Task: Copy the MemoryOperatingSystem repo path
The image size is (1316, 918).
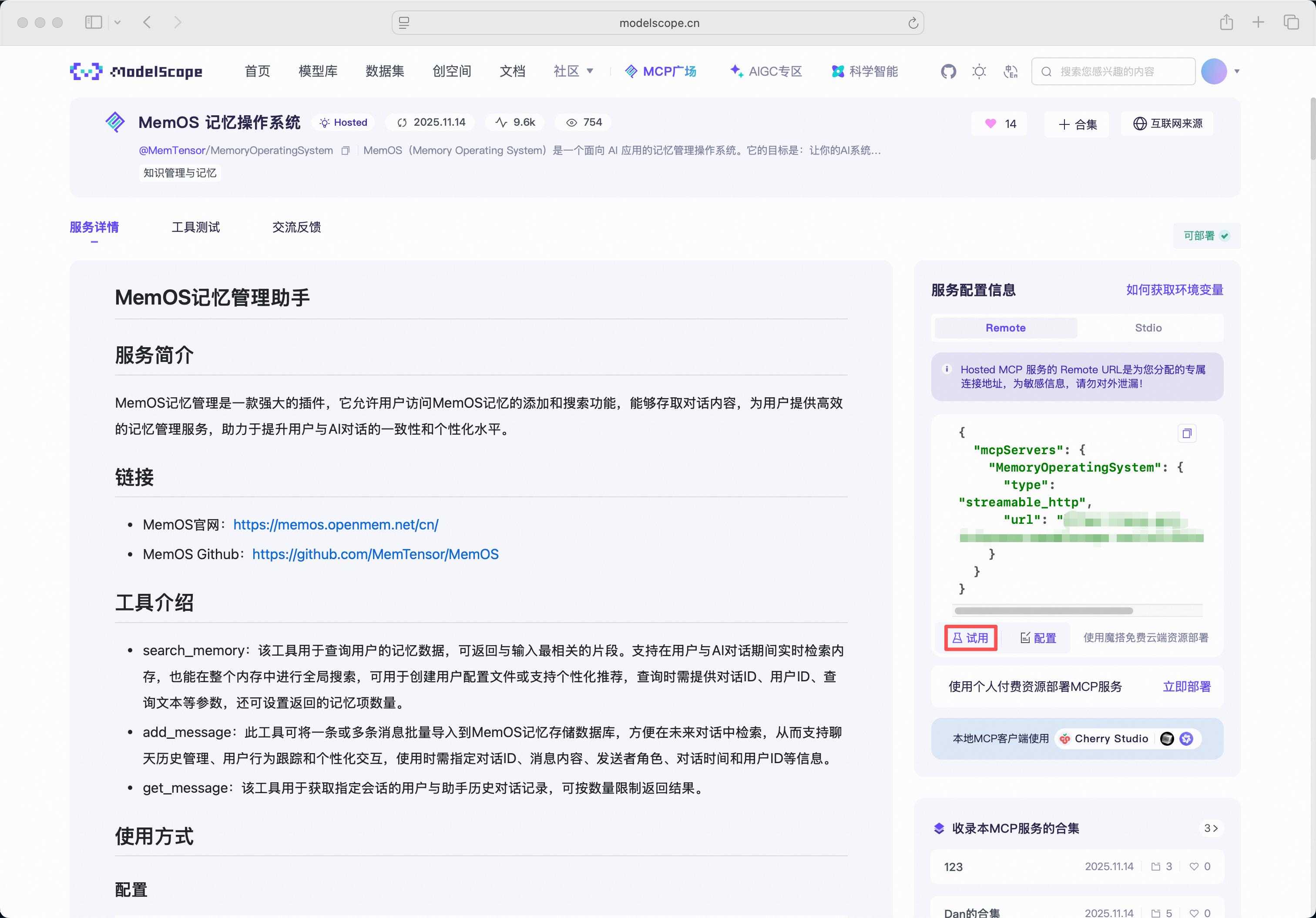Action: tap(345, 151)
